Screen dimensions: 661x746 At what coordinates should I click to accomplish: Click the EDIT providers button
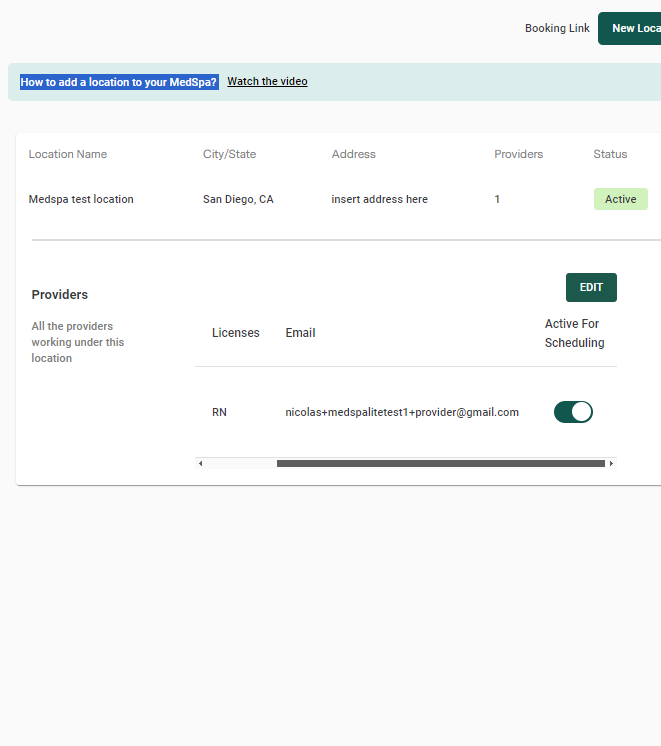point(591,287)
